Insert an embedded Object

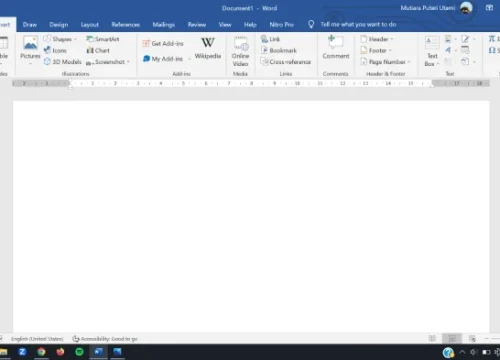click(x=467, y=62)
